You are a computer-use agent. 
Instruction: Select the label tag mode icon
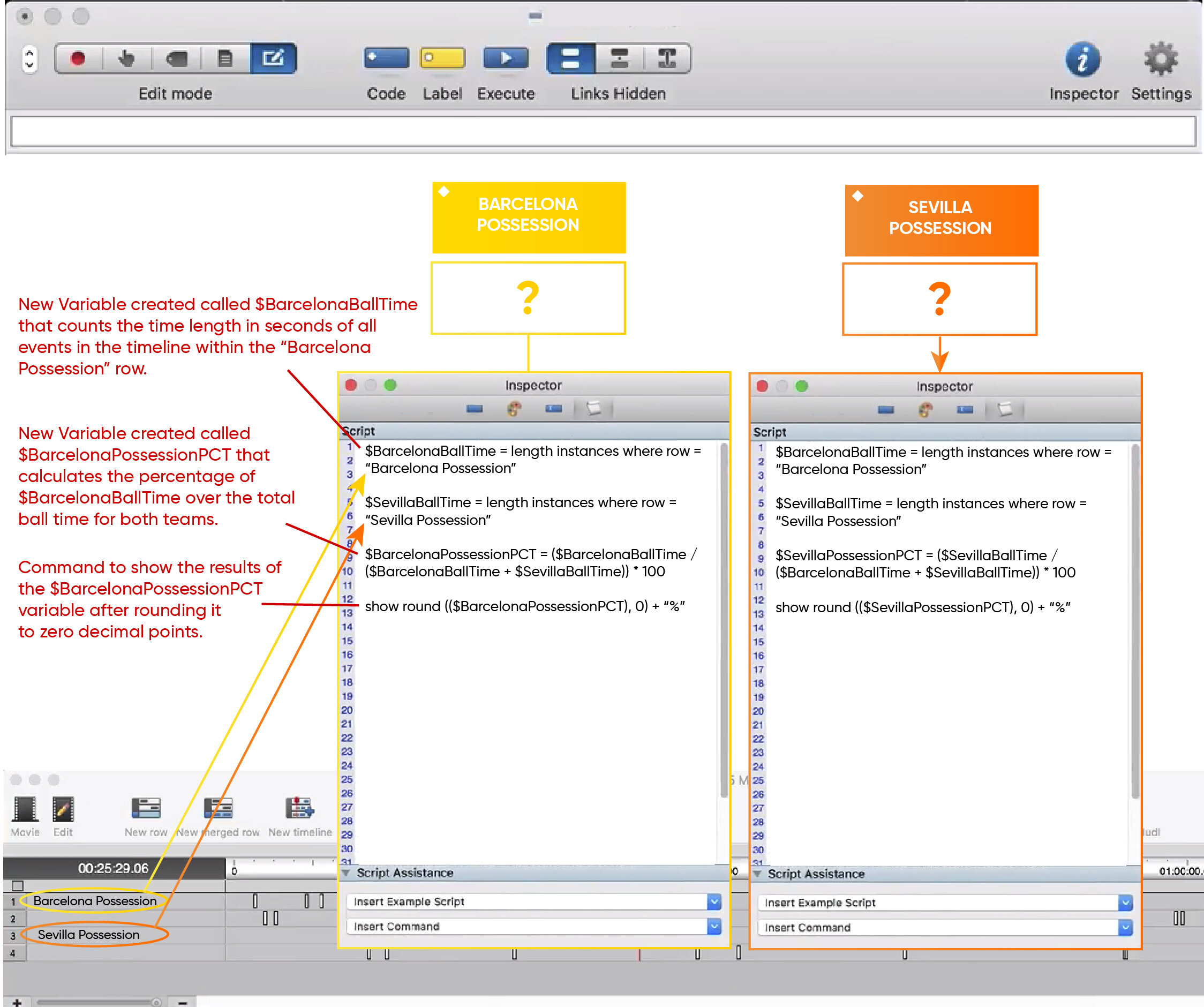coord(177,58)
